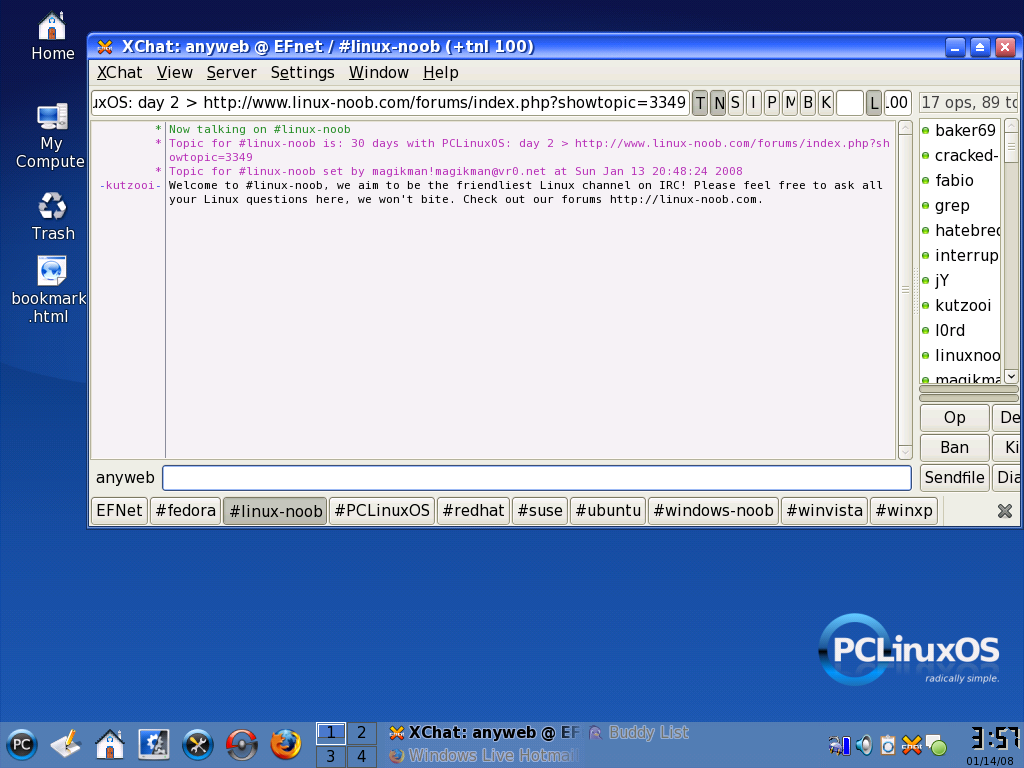Open the Klipper clipboard tray icon
The image size is (1024, 768).
tap(888, 744)
